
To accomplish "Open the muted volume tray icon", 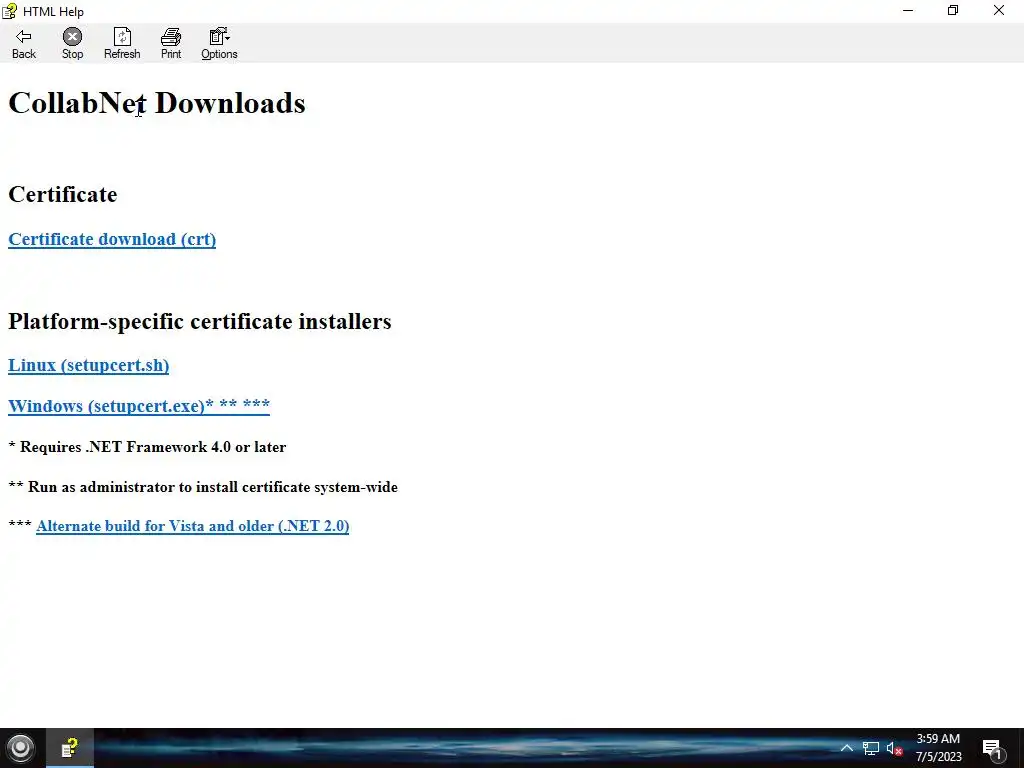I will pos(894,748).
